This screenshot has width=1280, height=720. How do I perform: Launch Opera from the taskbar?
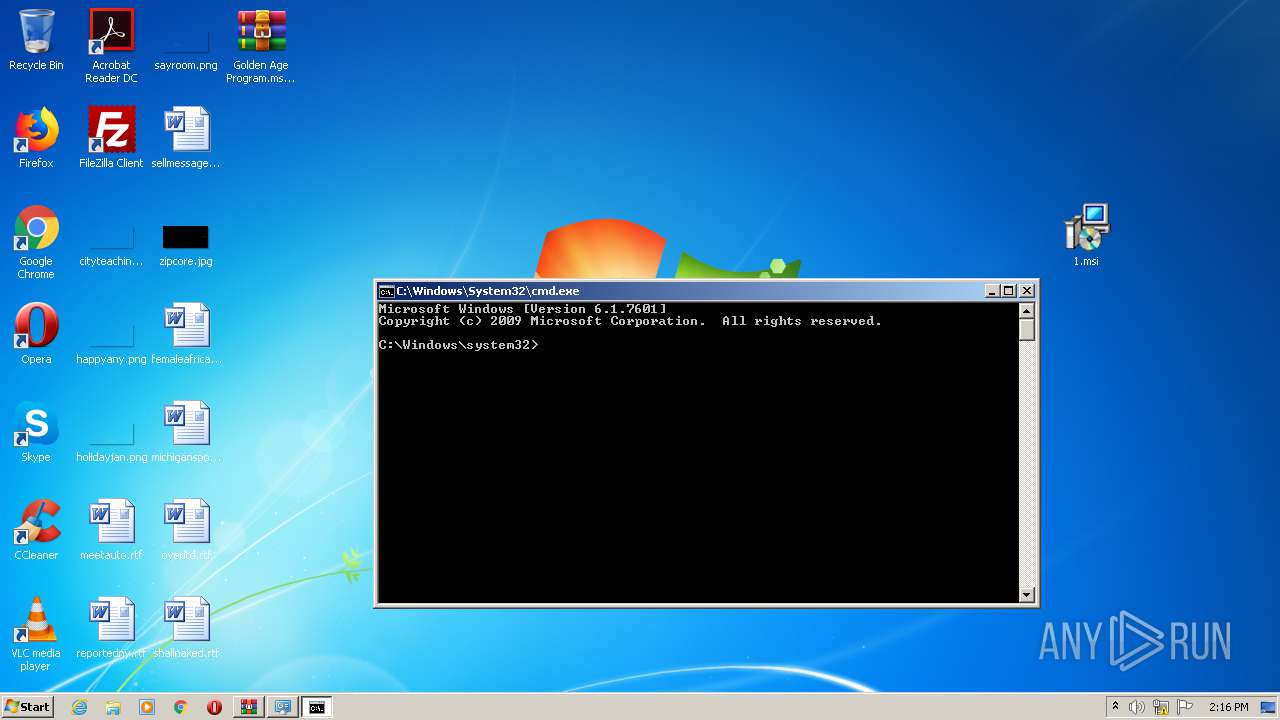[x=214, y=707]
